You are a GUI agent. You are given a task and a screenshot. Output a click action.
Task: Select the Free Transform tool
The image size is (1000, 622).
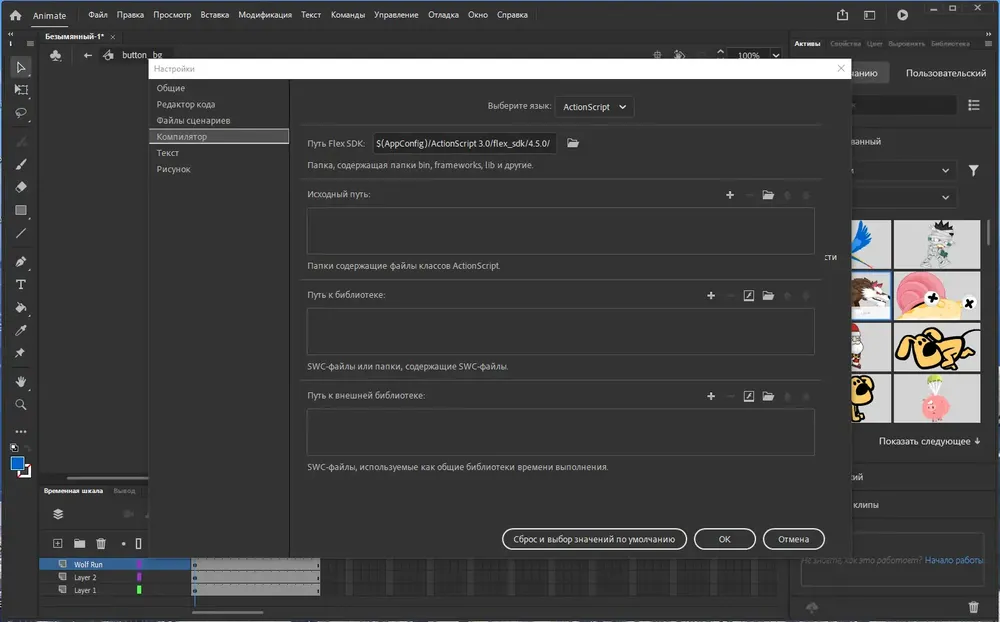click(x=21, y=90)
